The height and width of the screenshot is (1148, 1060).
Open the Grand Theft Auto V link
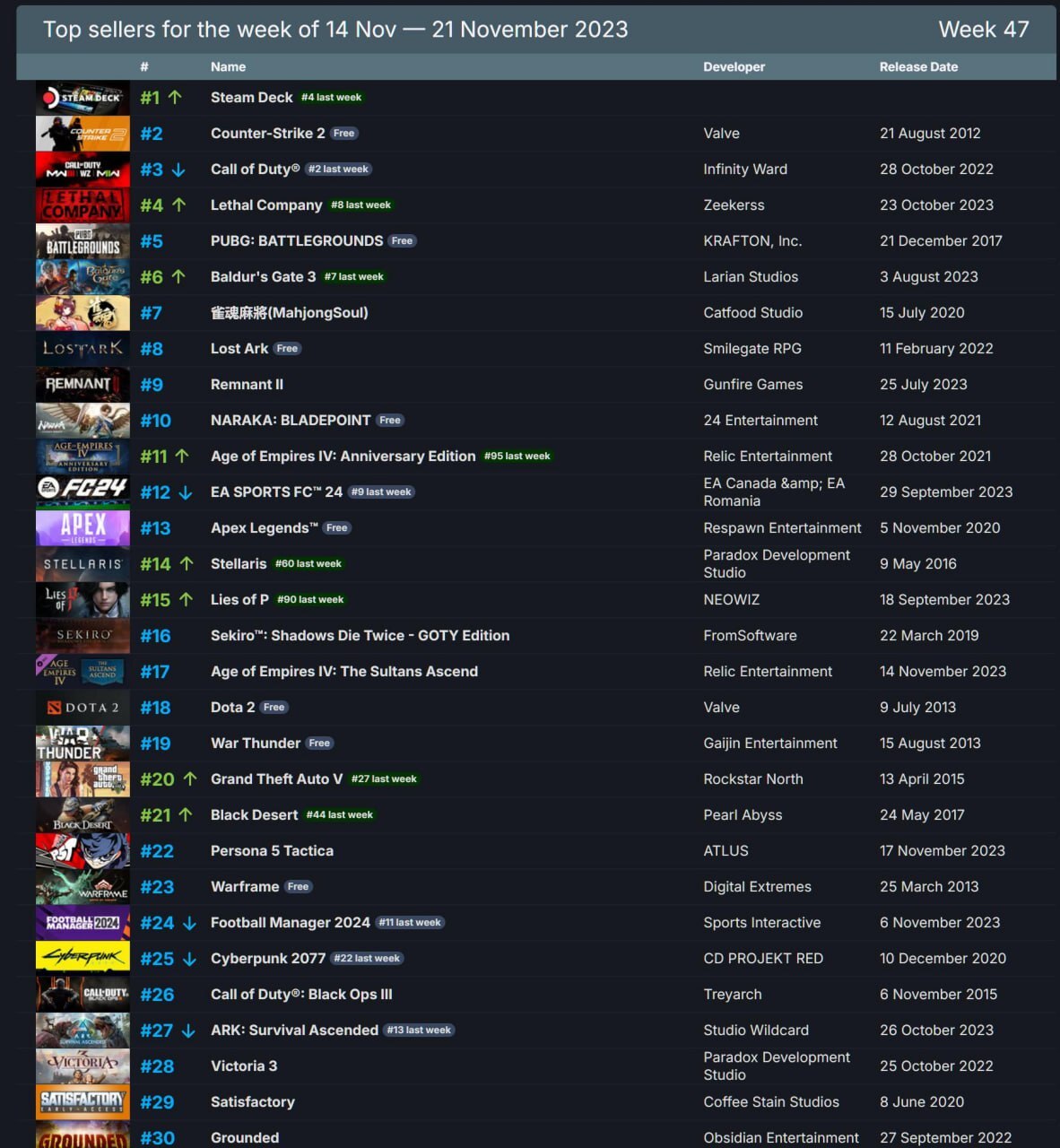(276, 778)
